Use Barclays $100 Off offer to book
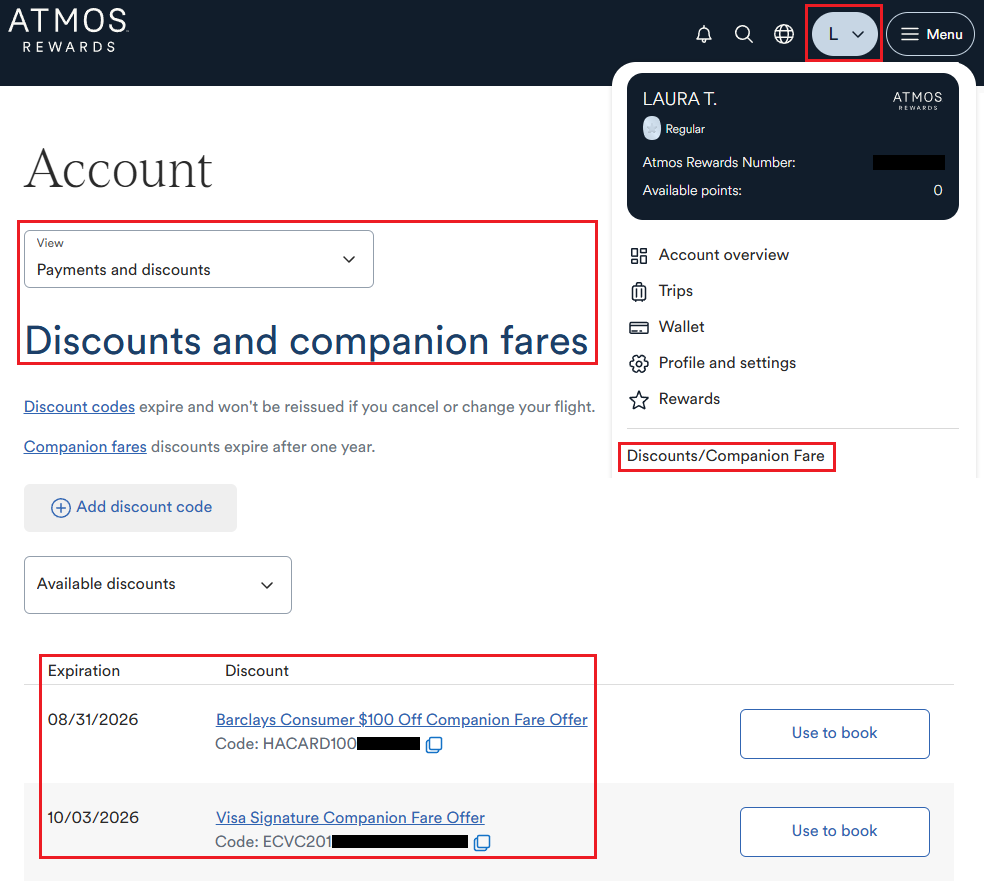Screen dimensions: 984x890 pyautogui.click(x=834, y=734)
